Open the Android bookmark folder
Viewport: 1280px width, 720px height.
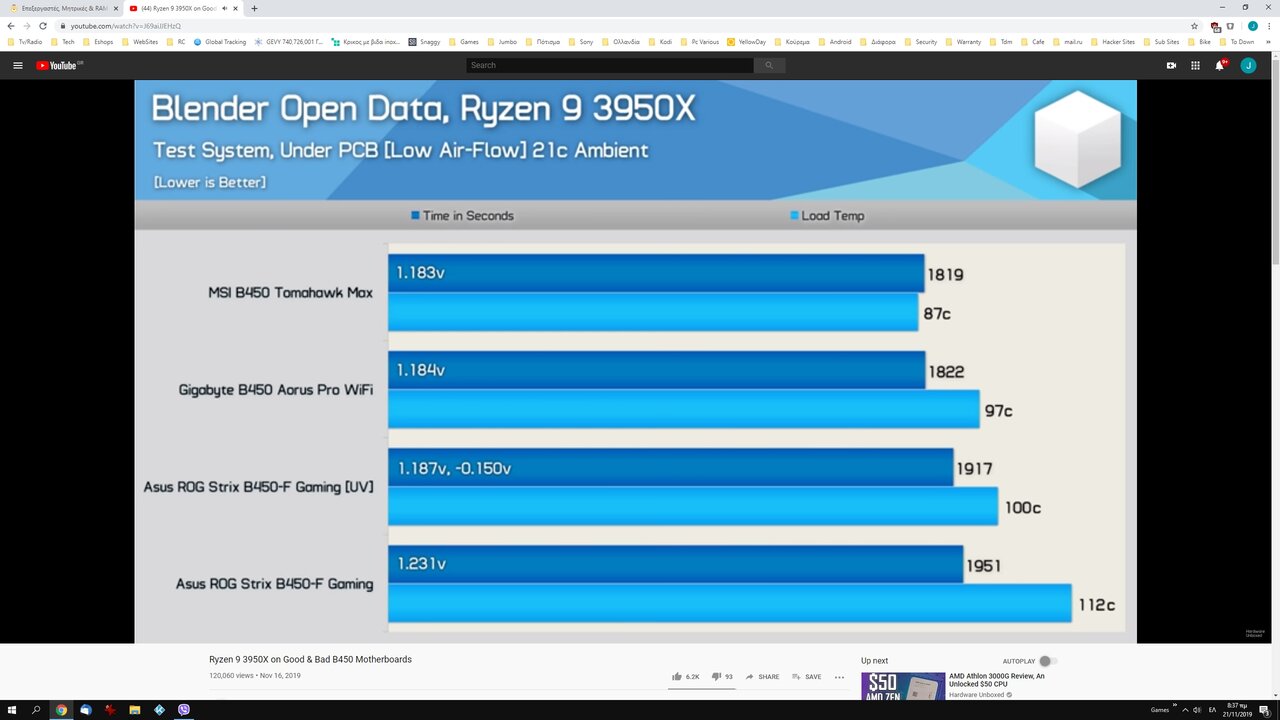point(835,42)
